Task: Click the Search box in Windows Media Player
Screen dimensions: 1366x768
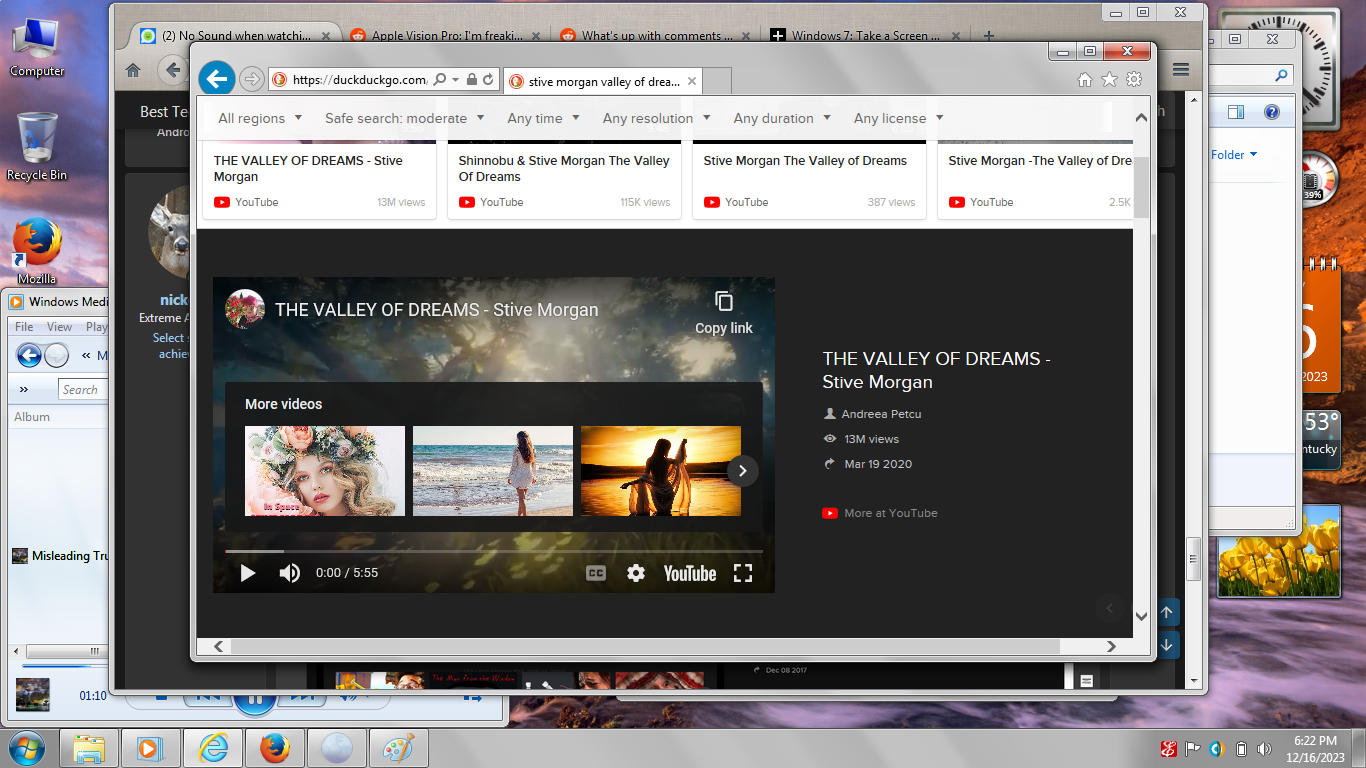Action: pos(82,389)
